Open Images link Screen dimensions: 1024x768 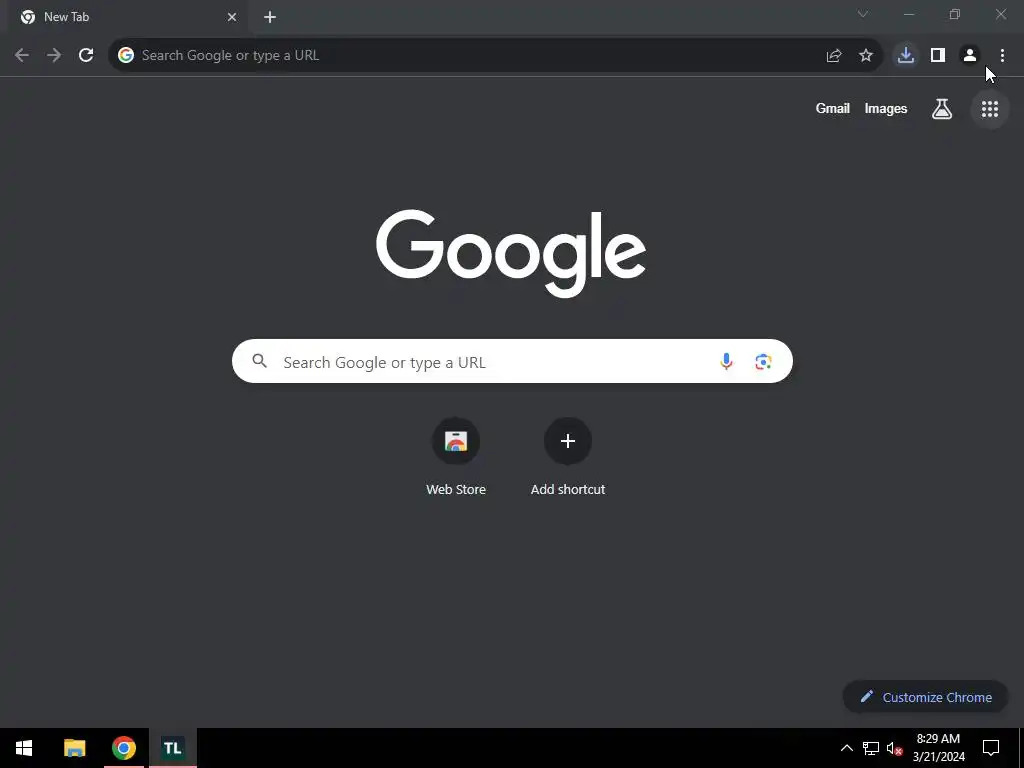coord(886,109)
